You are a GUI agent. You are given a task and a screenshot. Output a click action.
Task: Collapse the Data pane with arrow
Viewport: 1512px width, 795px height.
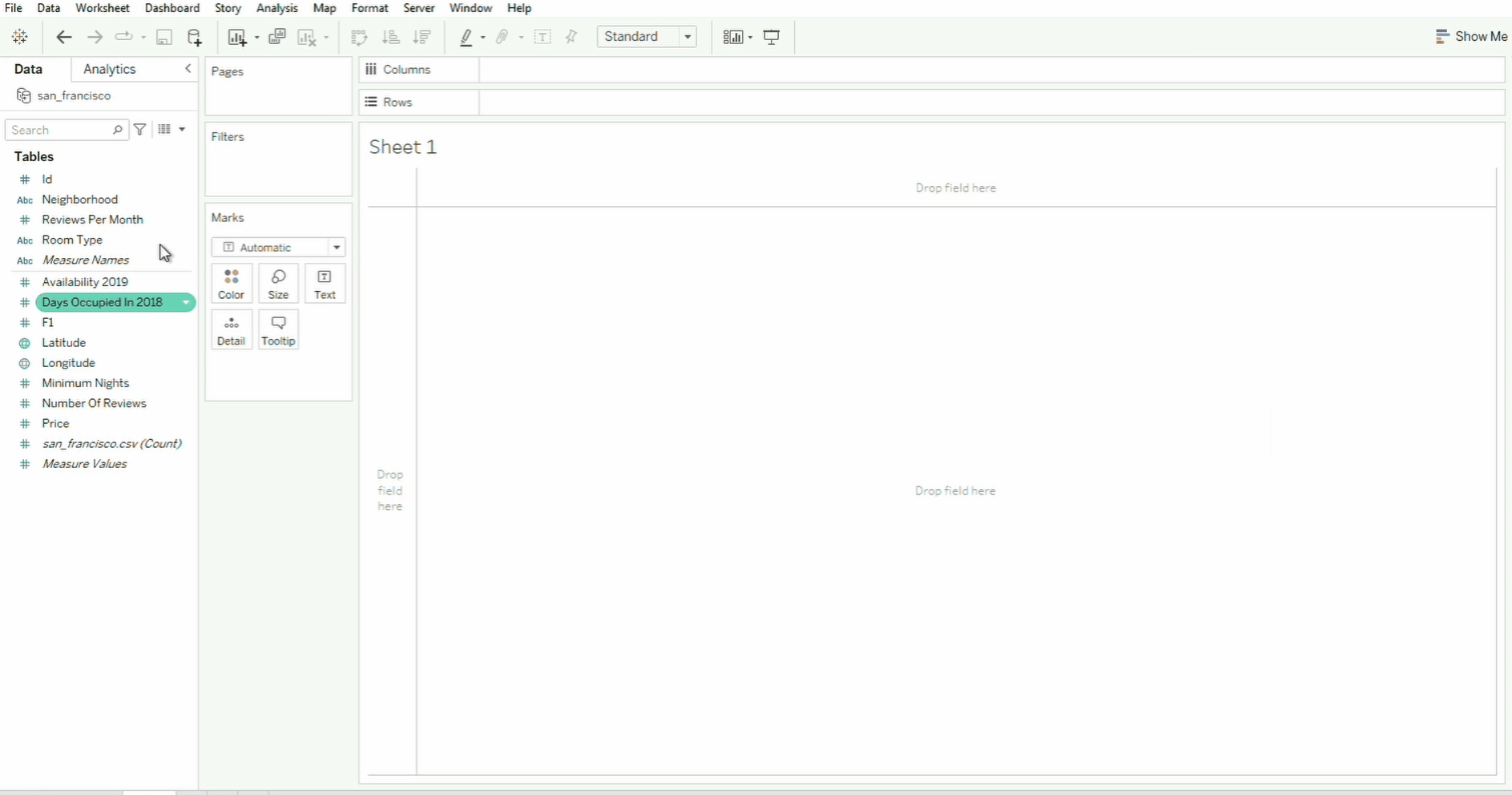click(188, 69)
